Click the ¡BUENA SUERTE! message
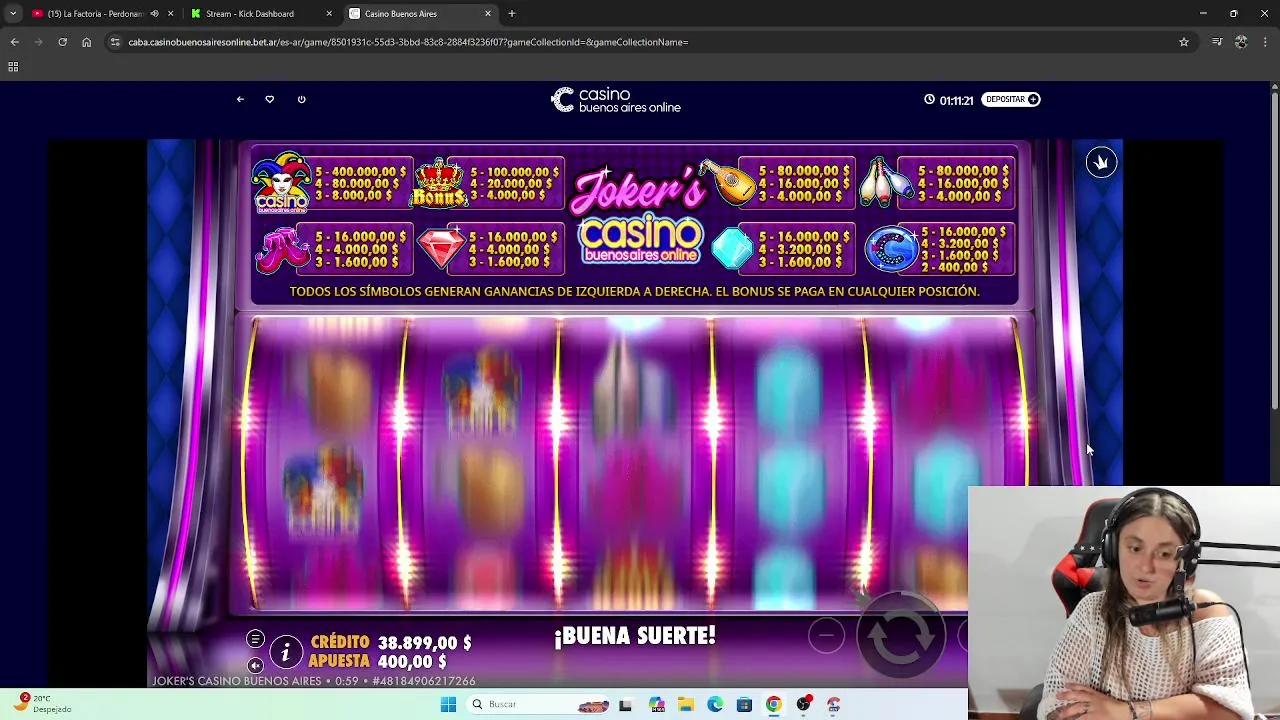Screen dimensions: 1280x720 tap(635, 636)
